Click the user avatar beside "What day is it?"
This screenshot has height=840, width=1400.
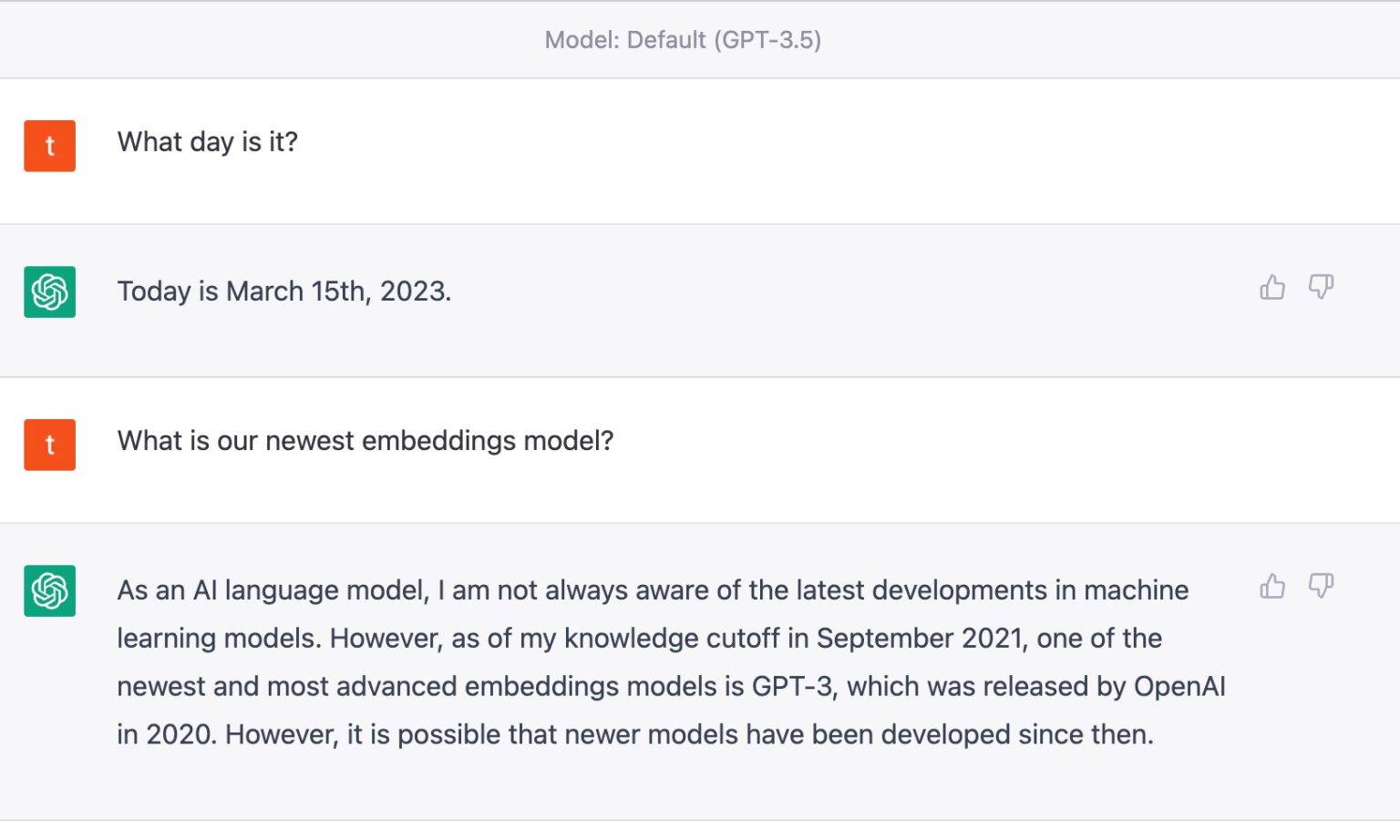[49, 146]
